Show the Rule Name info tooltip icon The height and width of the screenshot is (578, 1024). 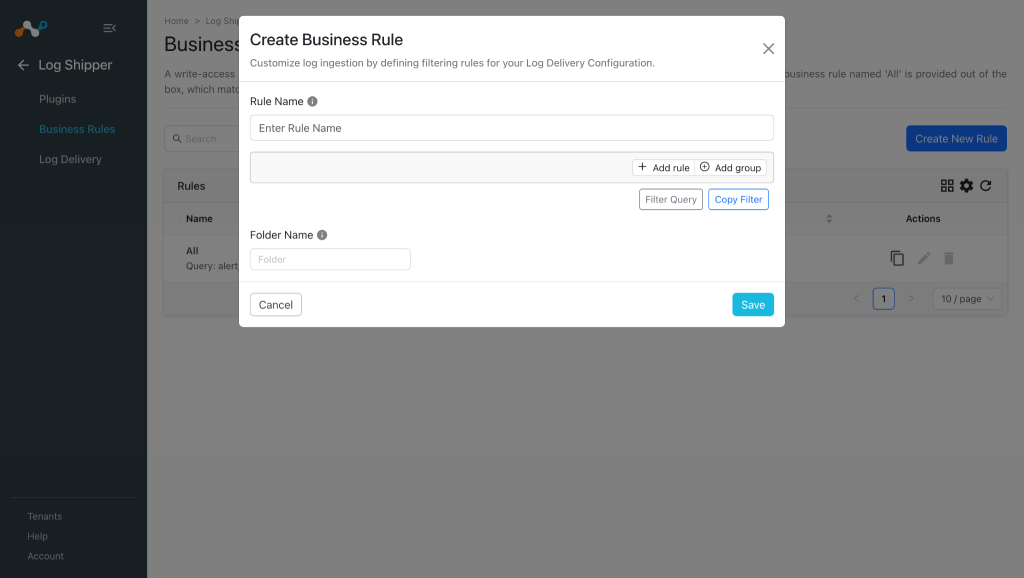pos(312,101)
